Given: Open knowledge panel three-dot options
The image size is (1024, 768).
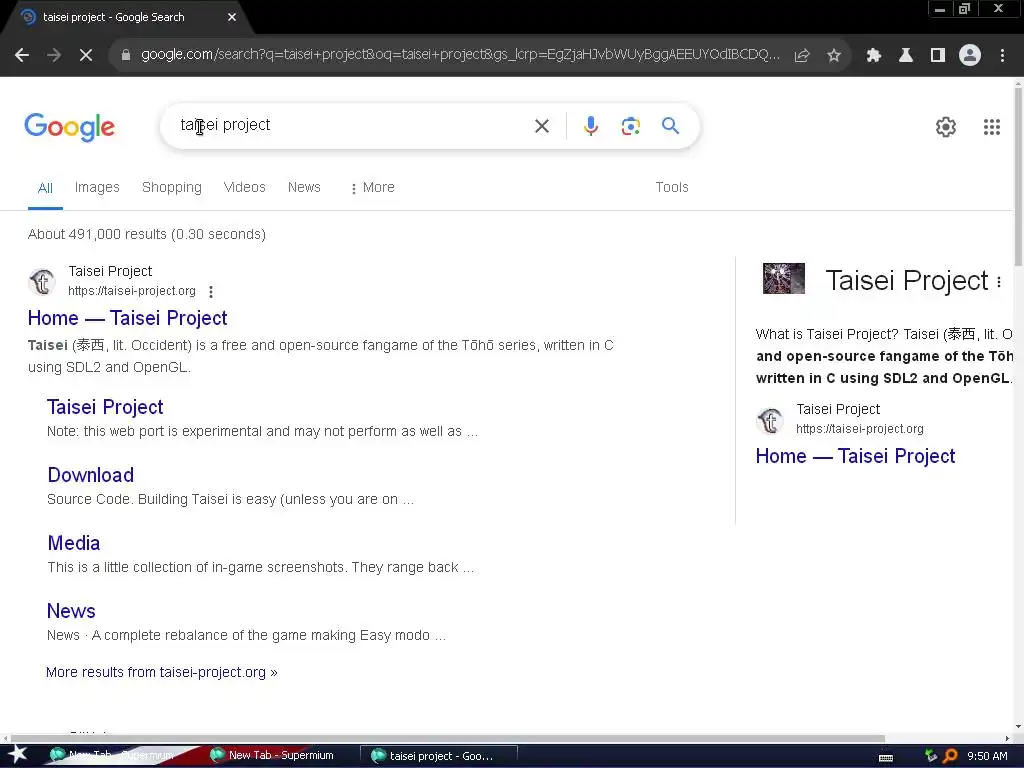Looking at the screenshot, I should tap(999, 282).
